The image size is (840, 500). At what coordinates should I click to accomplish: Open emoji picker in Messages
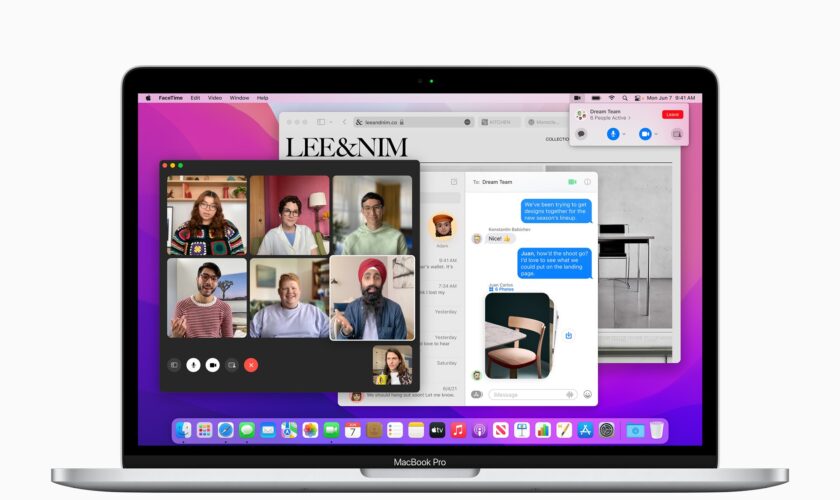click(588, 394)
